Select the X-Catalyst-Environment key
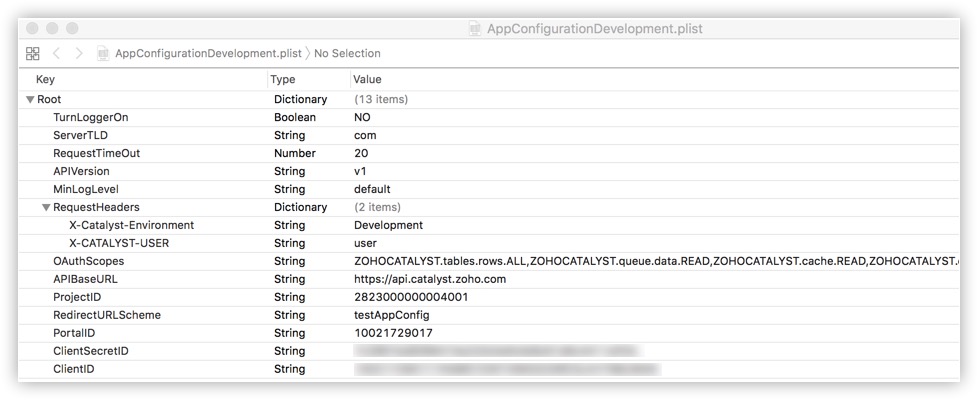 coord(131,226)
